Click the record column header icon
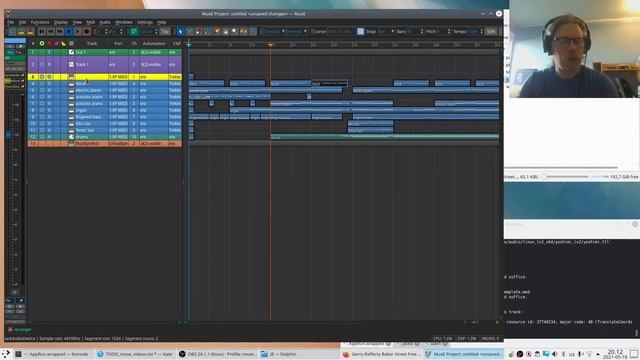Screen dimensions: 640x360 42,43
